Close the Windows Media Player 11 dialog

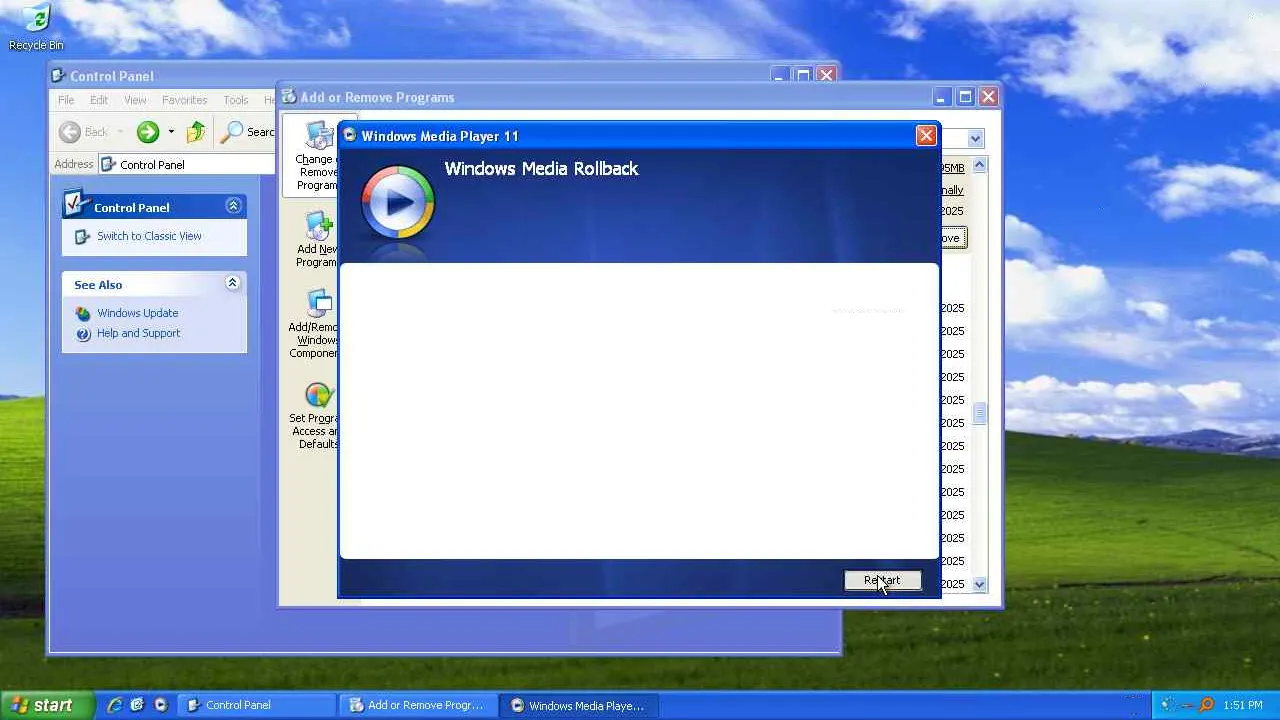point(926,135)
